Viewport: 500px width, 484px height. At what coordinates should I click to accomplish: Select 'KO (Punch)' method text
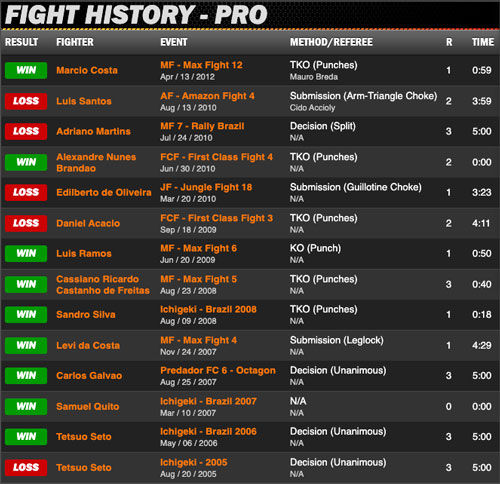315,248
